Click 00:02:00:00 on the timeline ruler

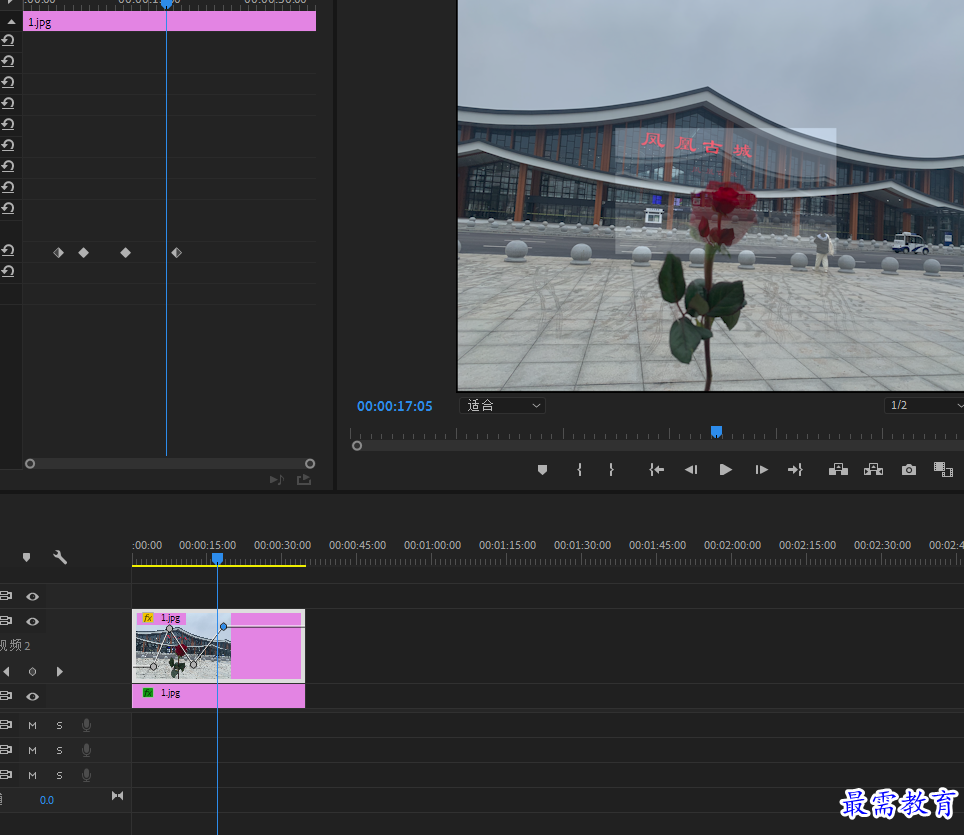732,545
